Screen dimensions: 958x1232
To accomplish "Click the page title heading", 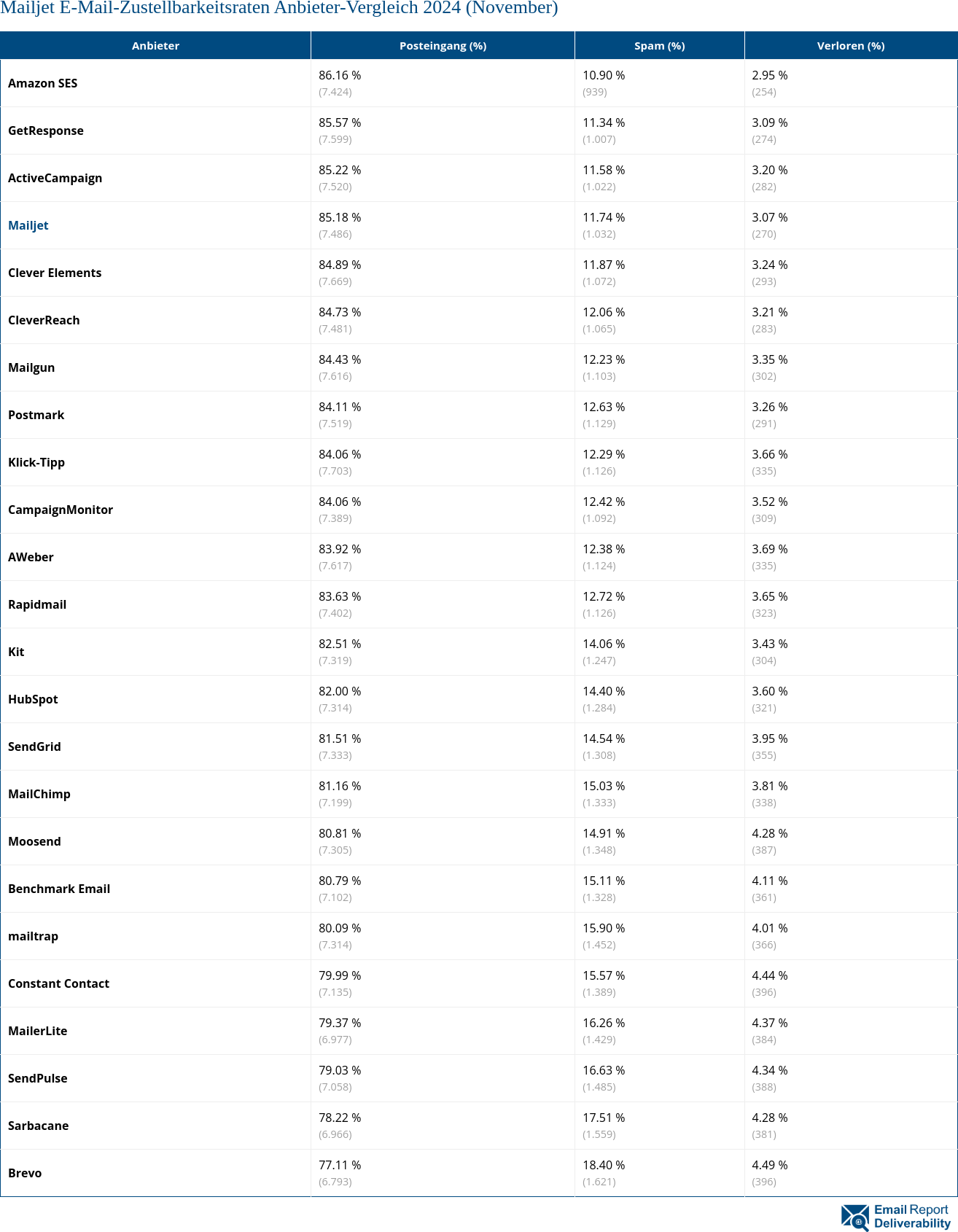I will coord(279,8).
